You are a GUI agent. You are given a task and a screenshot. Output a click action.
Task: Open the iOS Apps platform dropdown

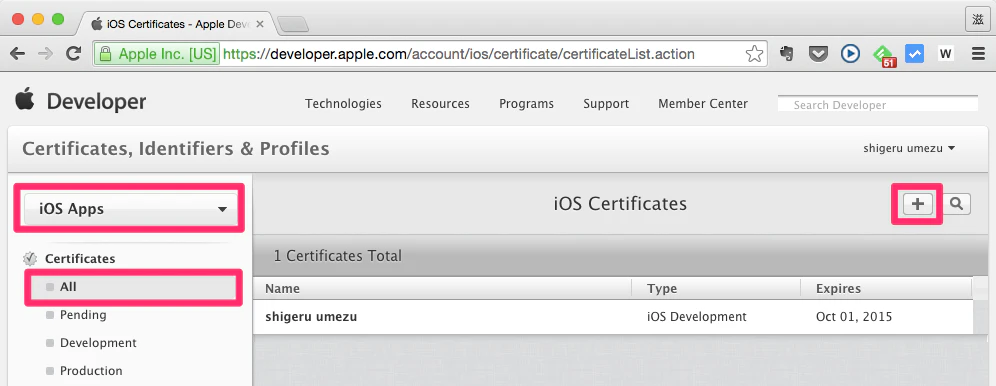130,209
